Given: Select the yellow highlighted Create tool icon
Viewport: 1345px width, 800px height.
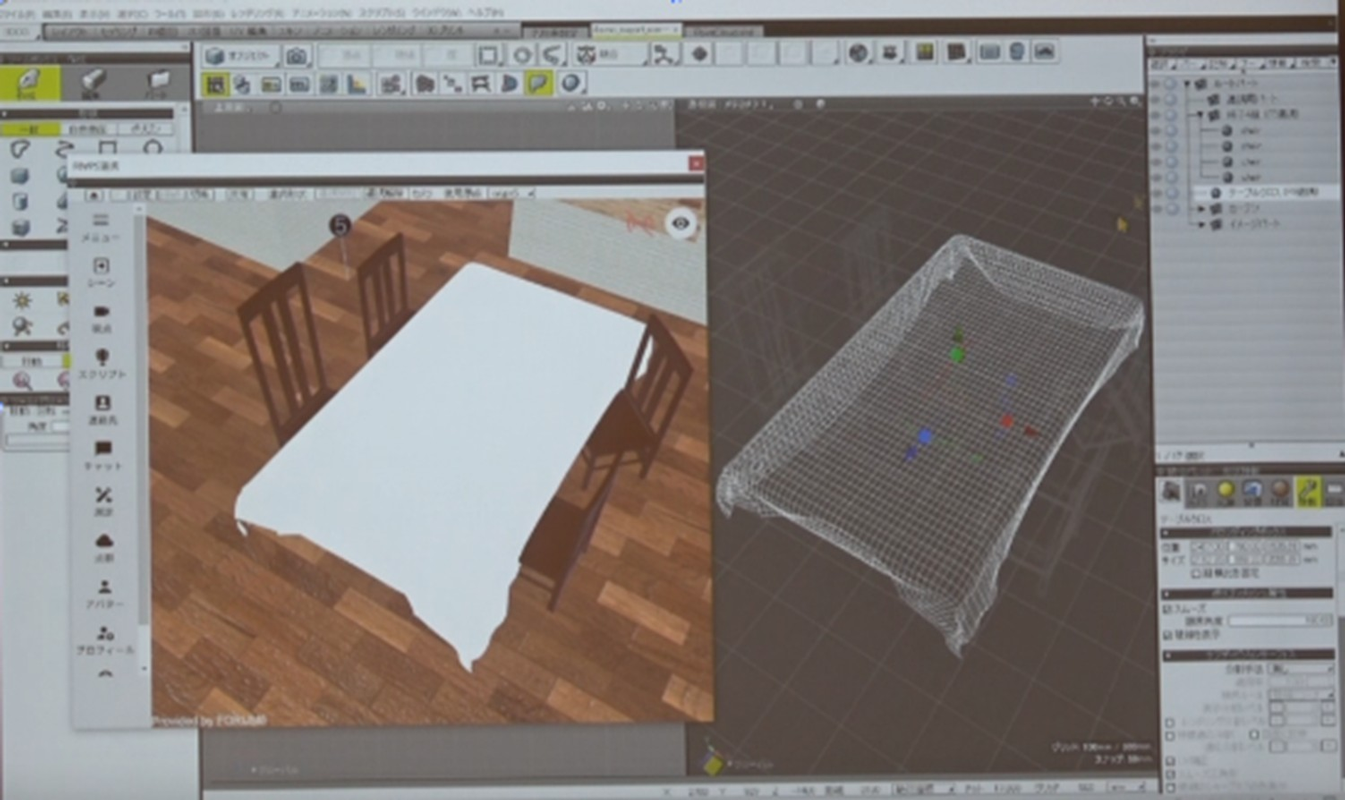Looking at the screenshot, I should point(28,82).
